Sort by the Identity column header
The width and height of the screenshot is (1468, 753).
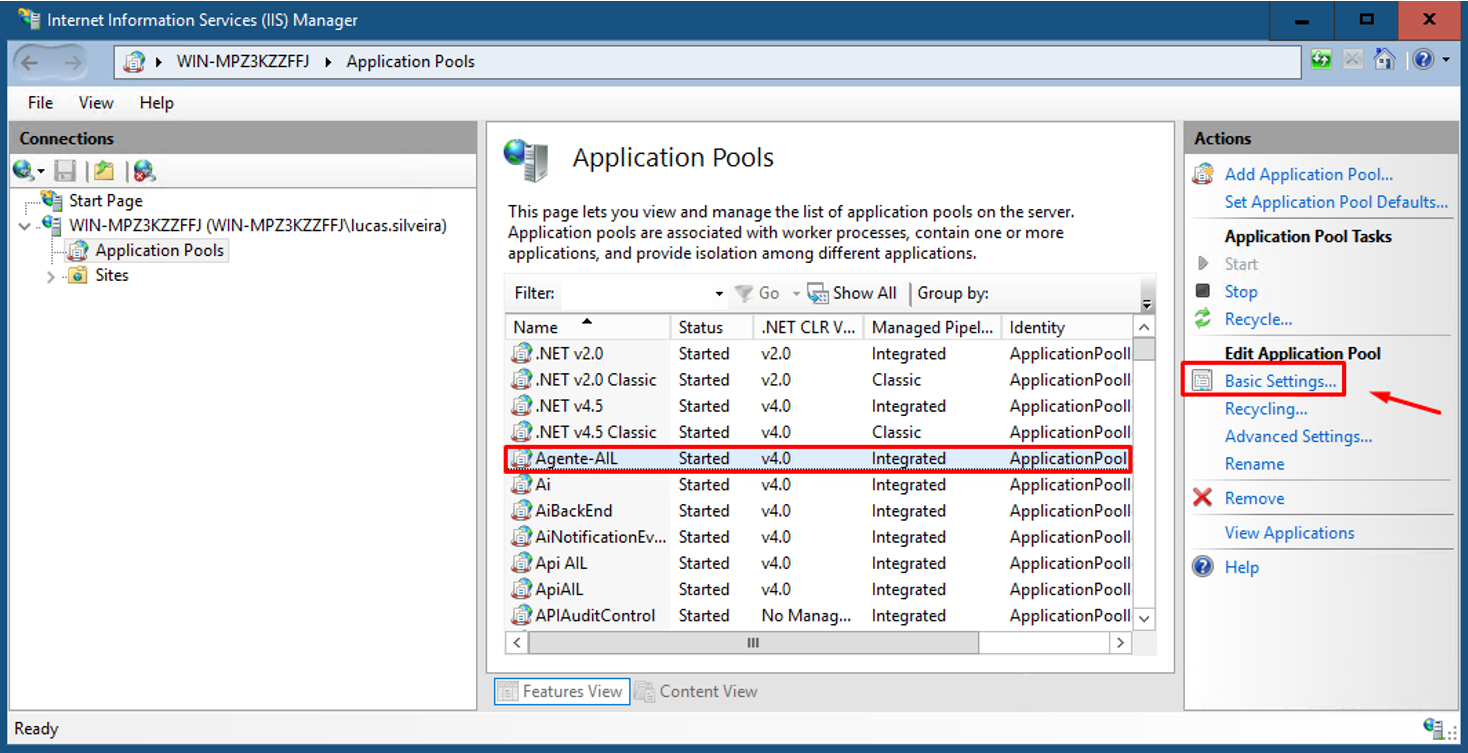click(x=1068, y=327)
